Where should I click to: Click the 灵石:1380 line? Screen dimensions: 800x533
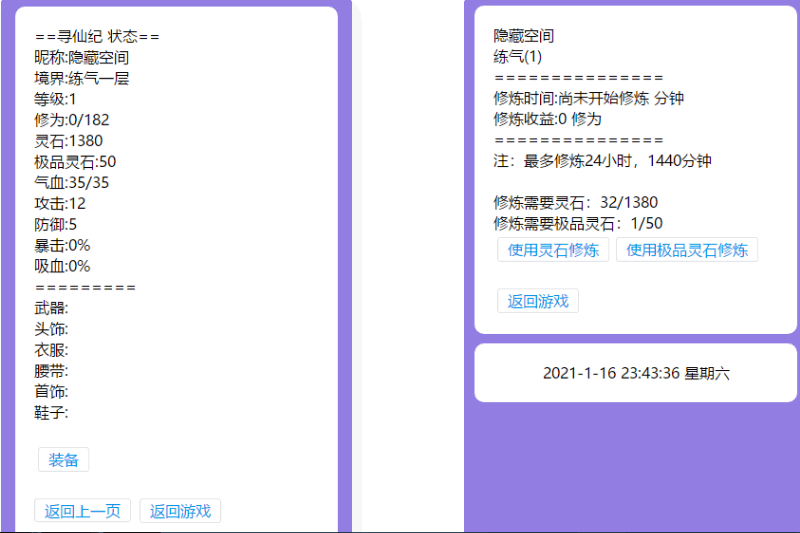tap(68, 141)
